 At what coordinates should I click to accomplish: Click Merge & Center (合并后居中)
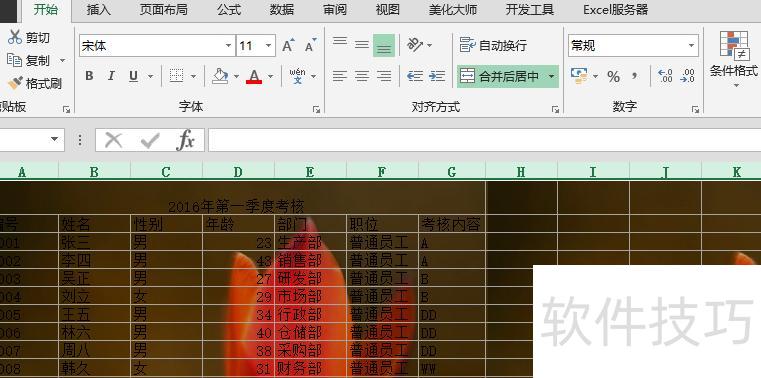click(x=500, y=77)
